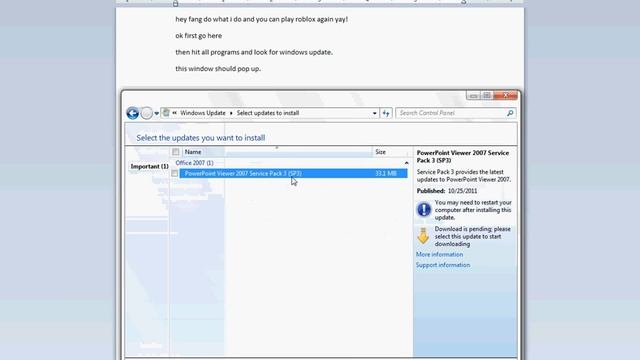Click the 'then hit all programs' line
The image size is (640, 360).
(254, 52)
